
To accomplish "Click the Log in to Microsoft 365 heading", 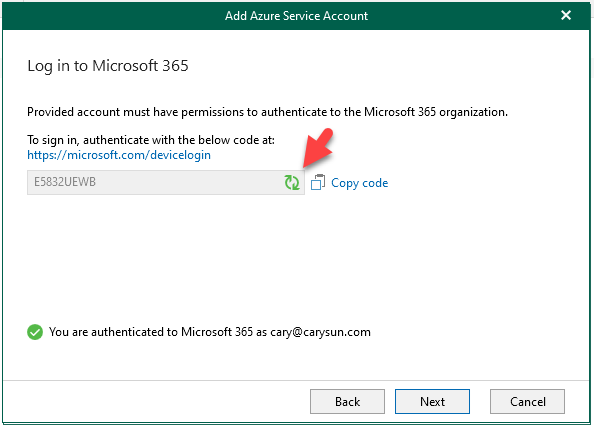I will 108,66.
